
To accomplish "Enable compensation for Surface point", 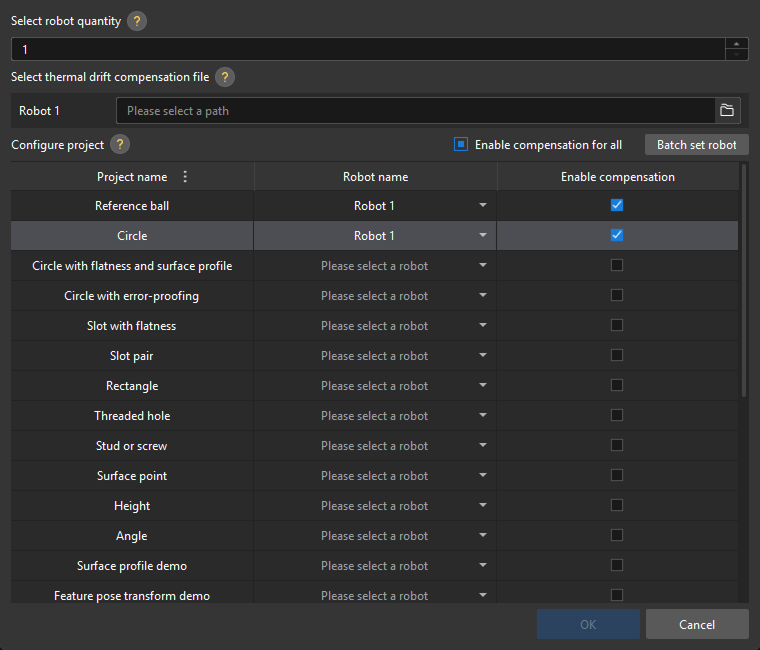I will click(617, 476).
